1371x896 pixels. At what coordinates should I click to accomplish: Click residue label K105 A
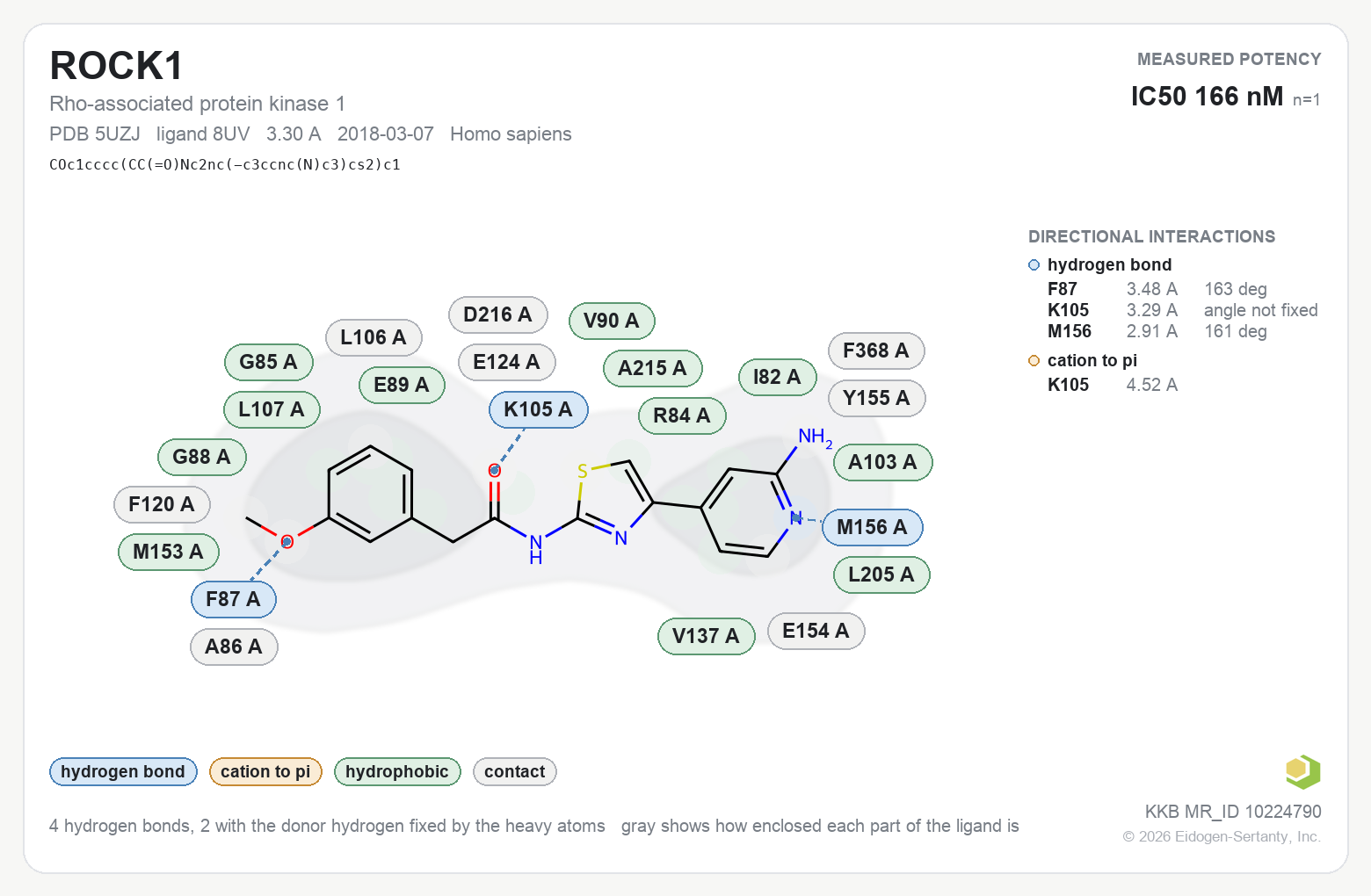point(538,409)
